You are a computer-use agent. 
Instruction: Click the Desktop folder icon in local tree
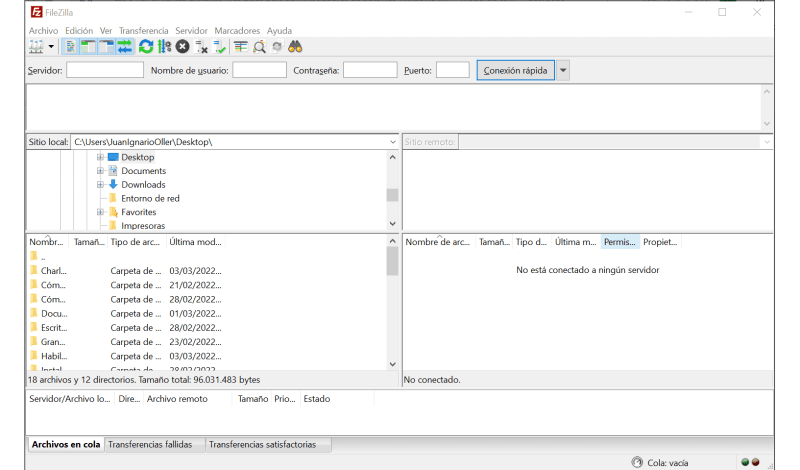click(x=113, y=157)
